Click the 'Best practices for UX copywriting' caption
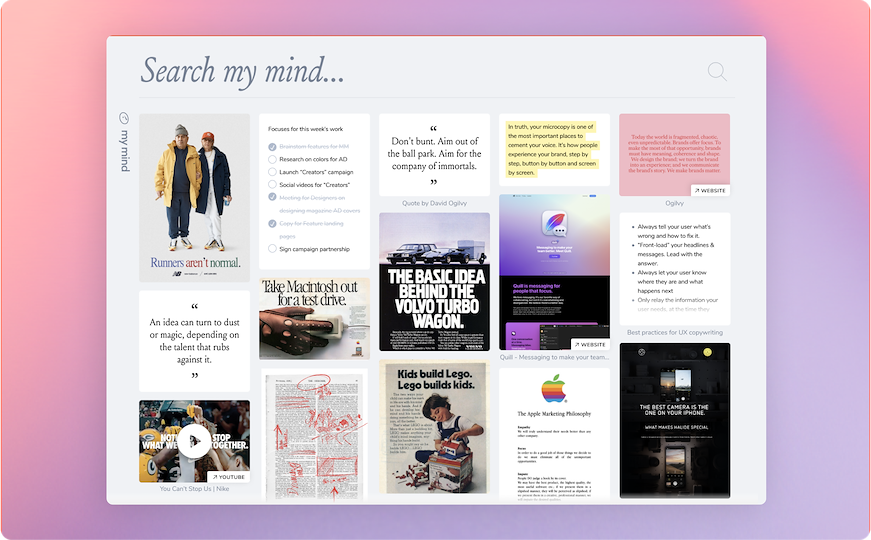Screen dimensions: 871x540 click(x=675, y=332)
